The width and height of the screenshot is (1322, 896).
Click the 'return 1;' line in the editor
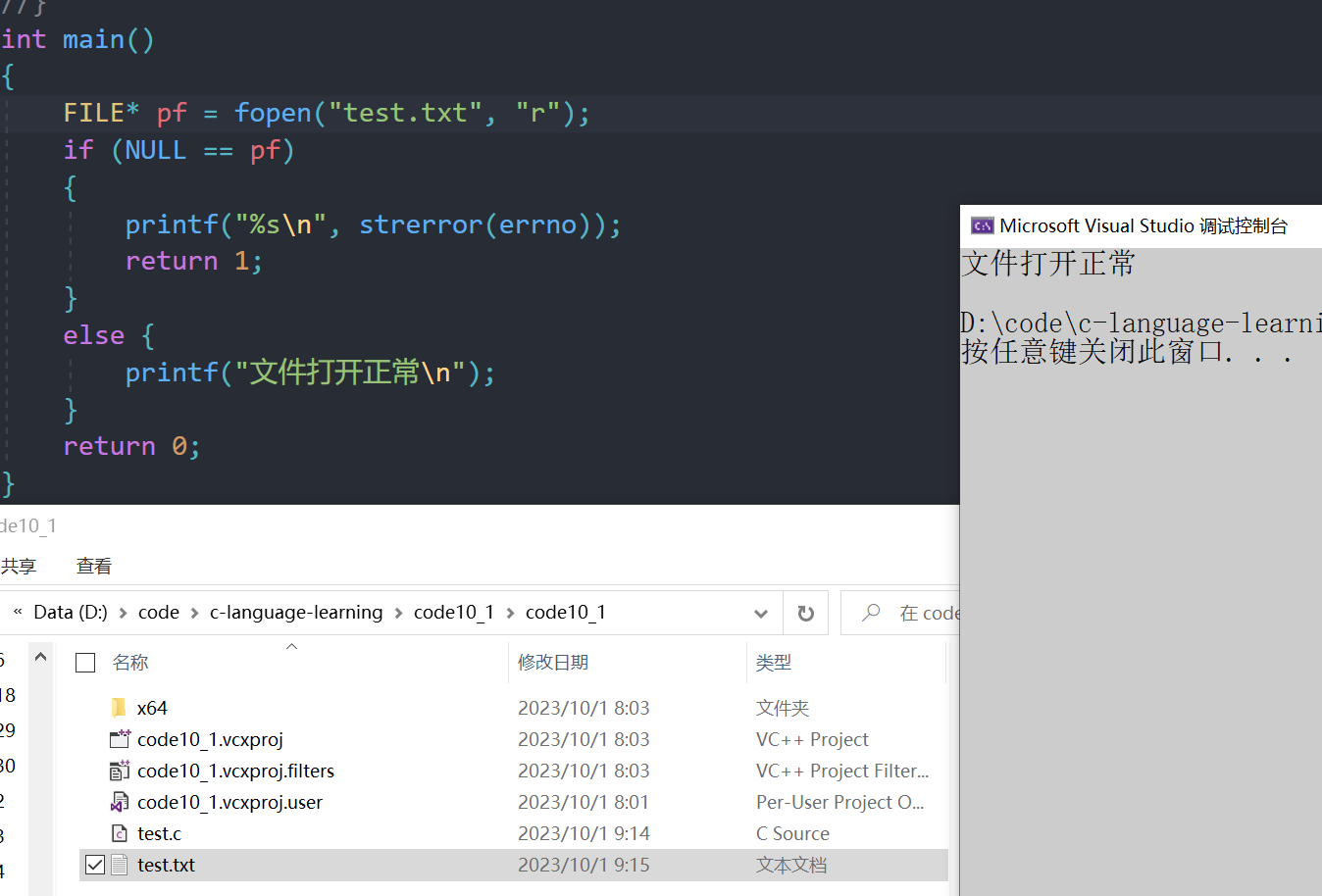(193, 261)
